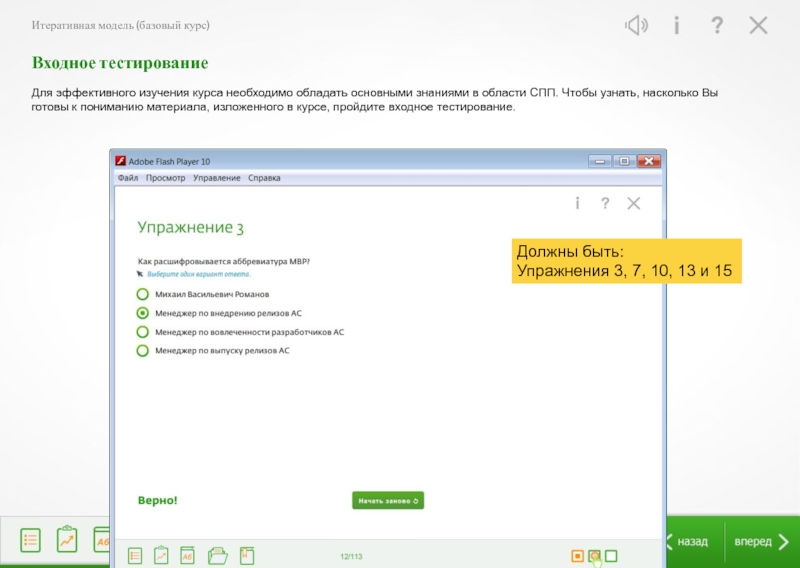
Task: Click the 'Входное тестирование' heading
Action: tap(120, 63)
